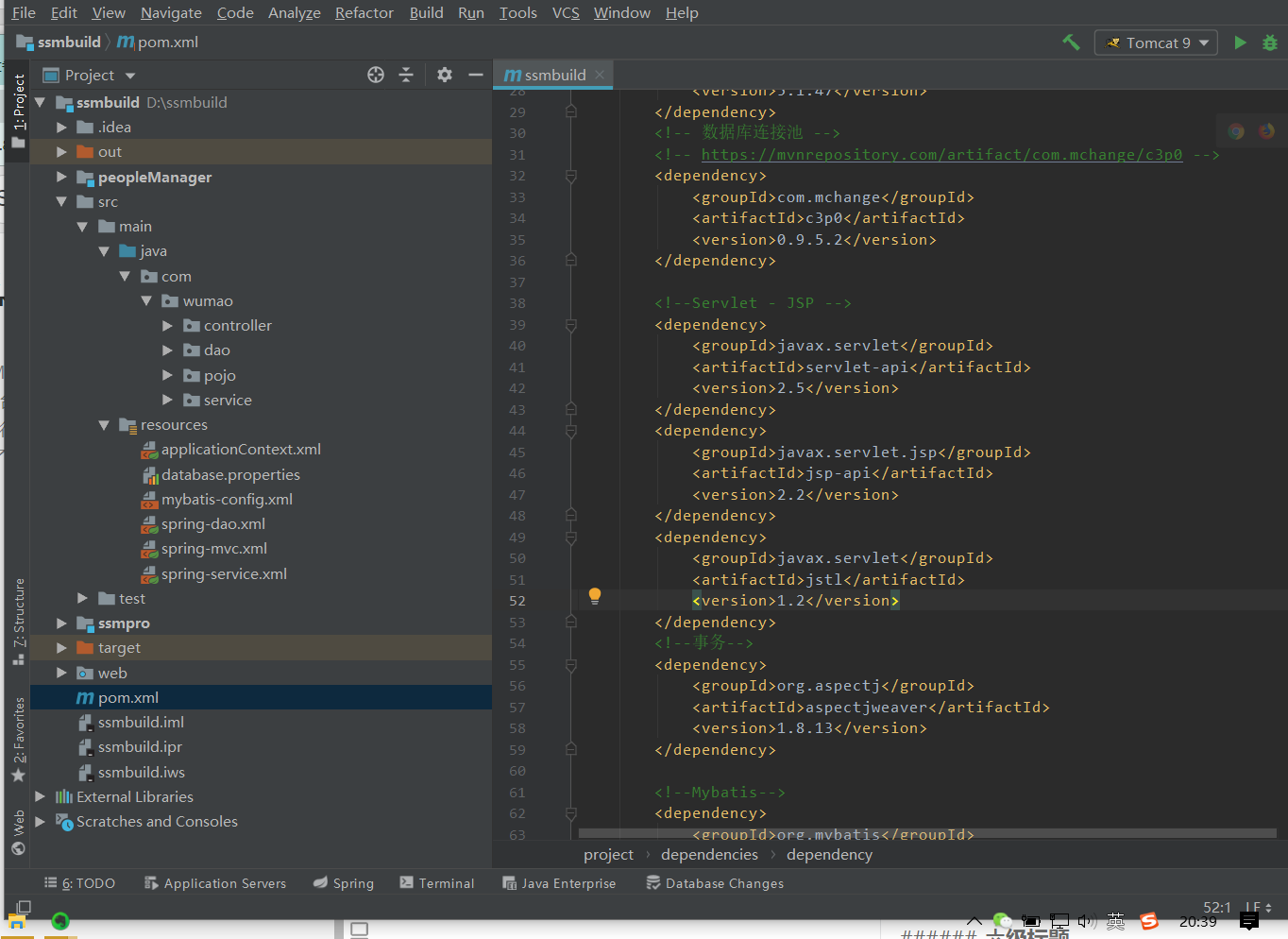Viewport: 1288px width, 939px height.
Task: Collapse the ssmbuild root project node
Action: point(40,102)
